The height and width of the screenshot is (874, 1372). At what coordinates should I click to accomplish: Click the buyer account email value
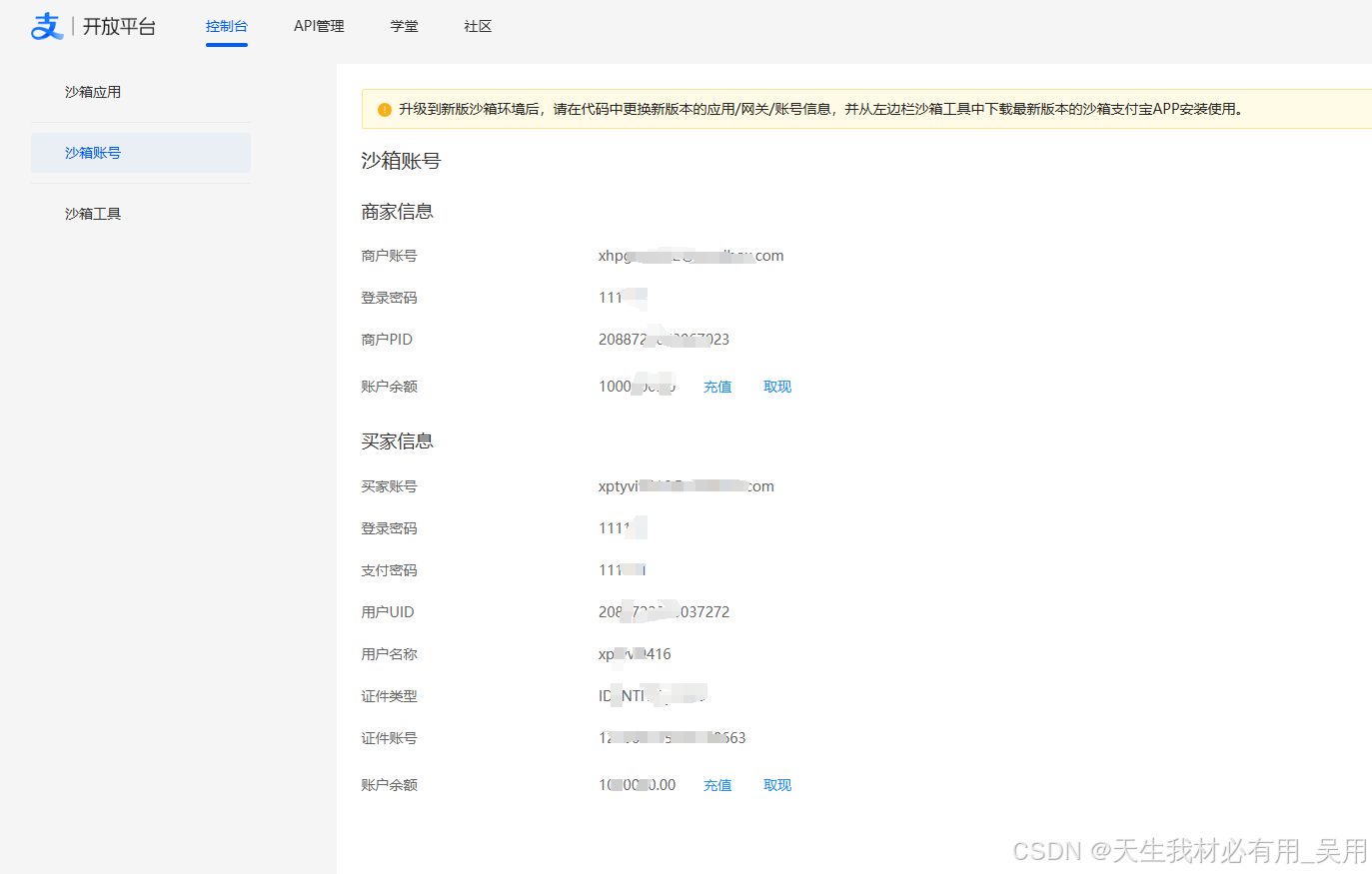(686, 486)
